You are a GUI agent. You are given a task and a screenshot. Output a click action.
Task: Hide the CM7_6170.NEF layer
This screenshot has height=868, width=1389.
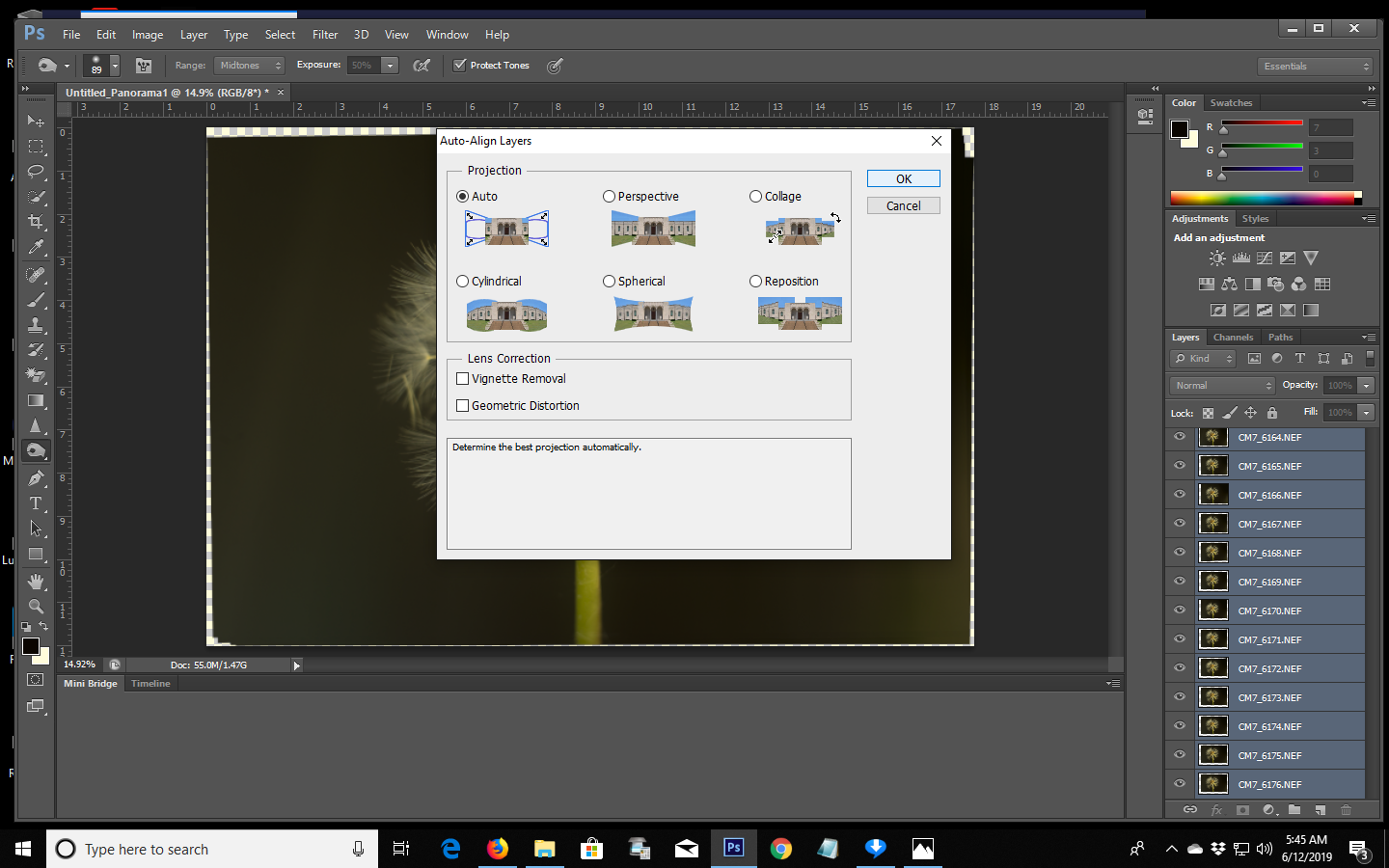coord(1179,610)
